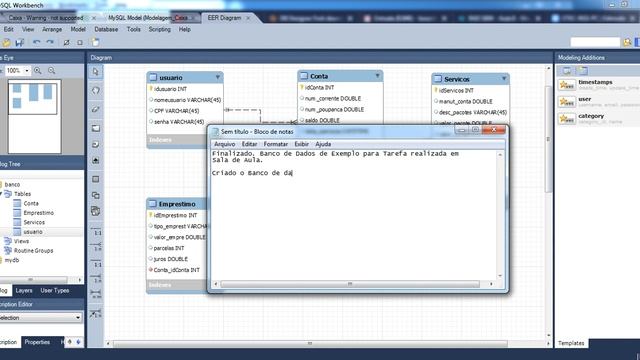Undo the last action in toolbar

[37, 42]
